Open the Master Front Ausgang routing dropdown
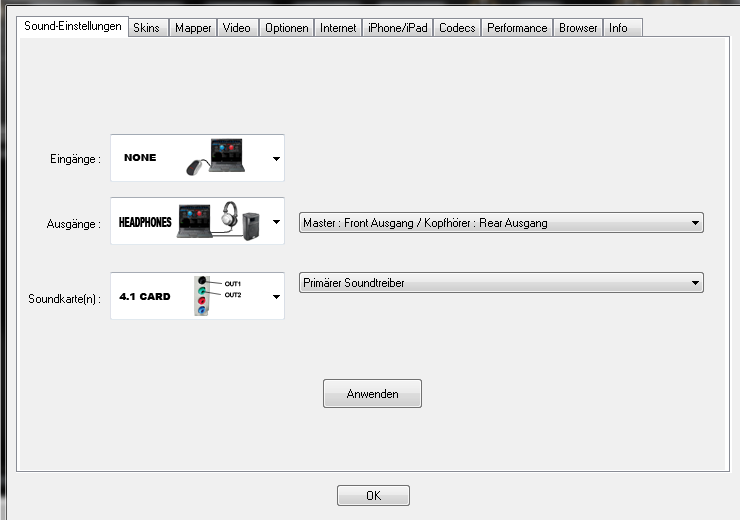 tap(501, 223)
